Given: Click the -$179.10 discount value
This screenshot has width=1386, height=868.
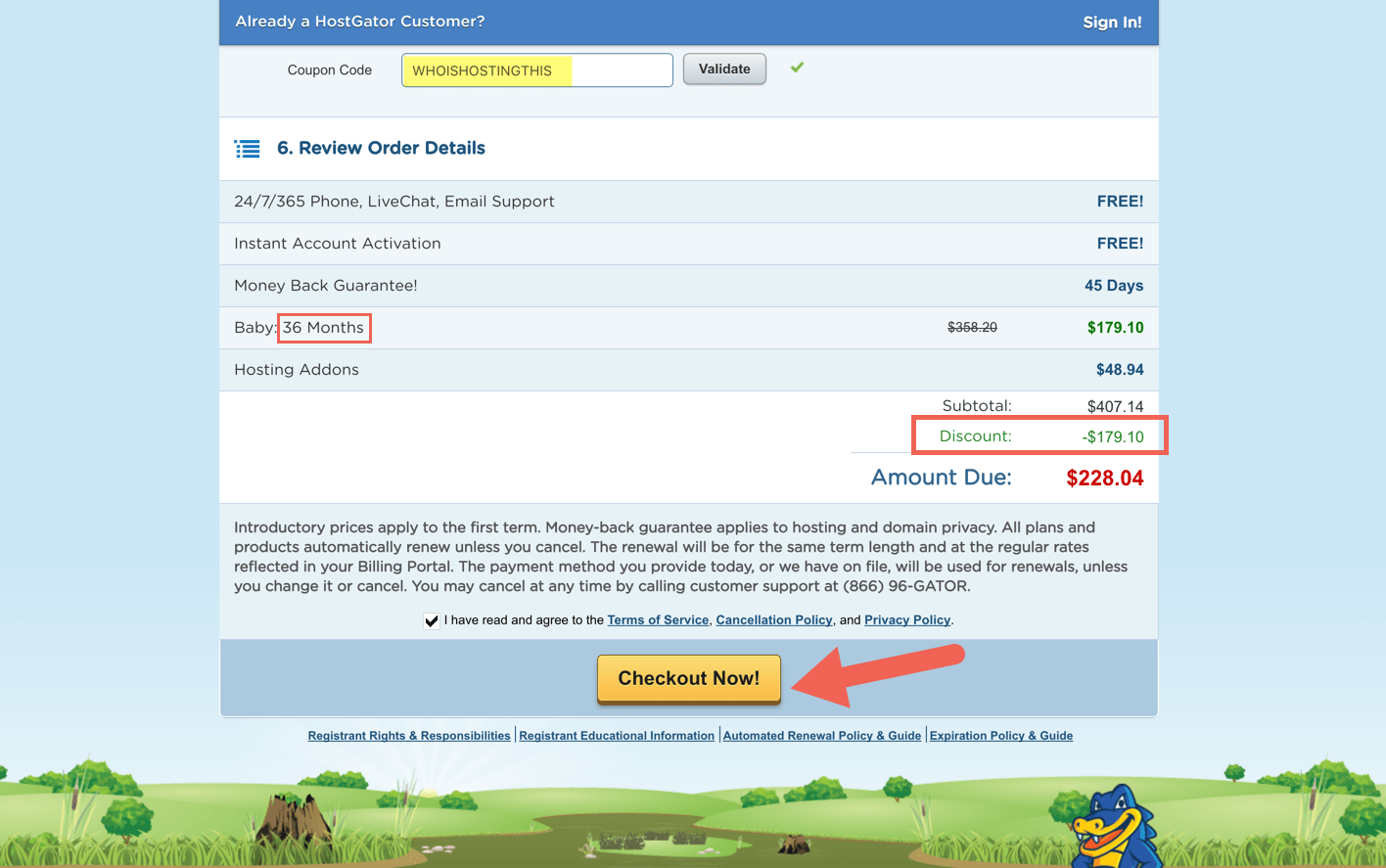Looking at the screenshot, I should click(x=1113, y=437).
